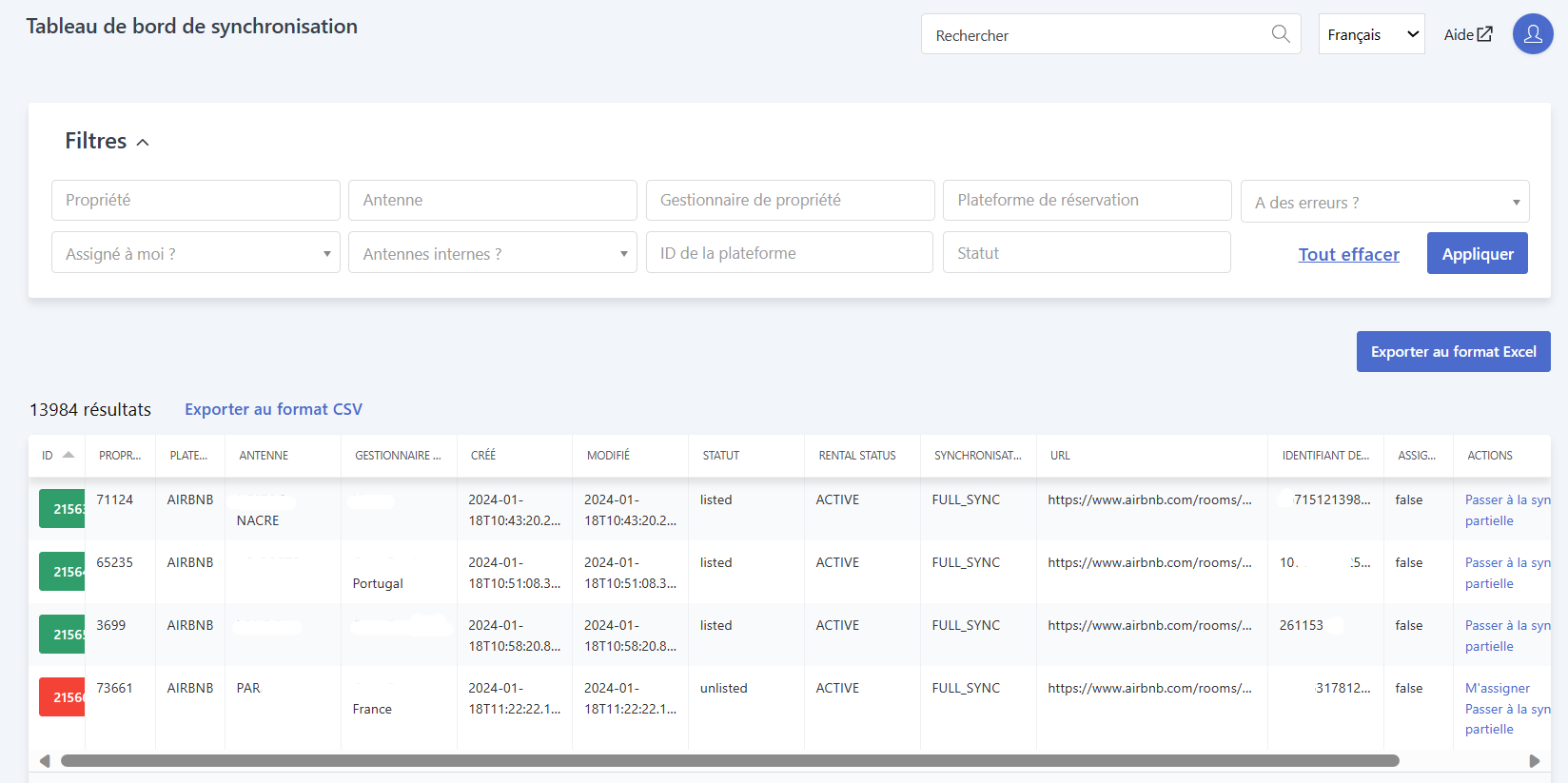The width and height of the screenshot is (1568, 783).
Task: Click Exporter au format CSV link
Action: click(273, 409)
